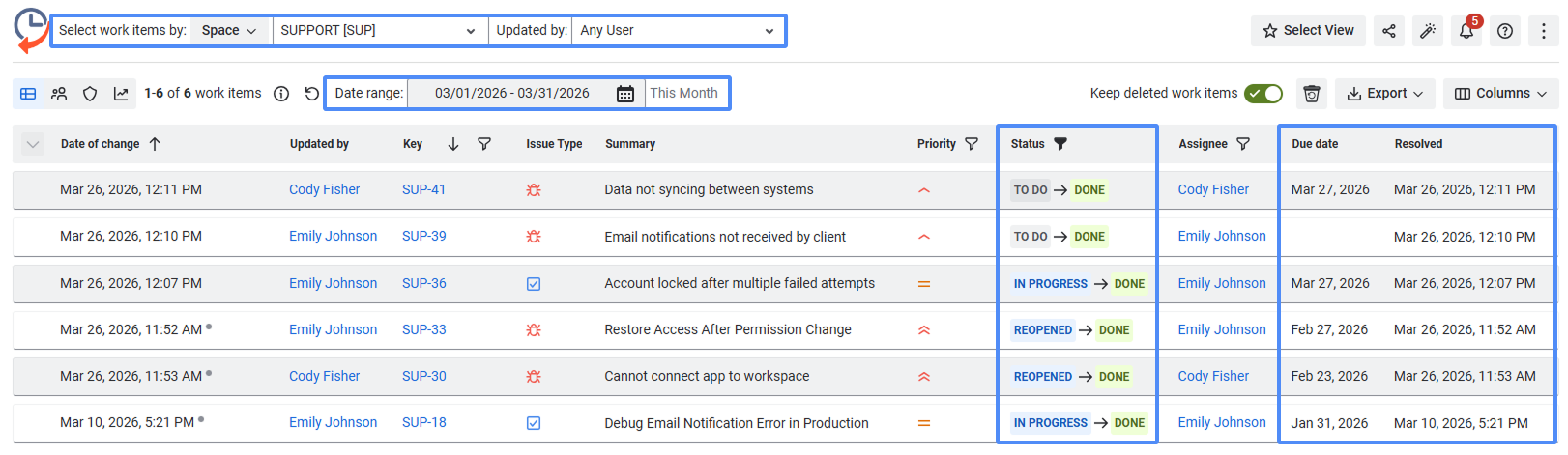
Task: Open the three-dot more menu
Action: coord(1544,31)
